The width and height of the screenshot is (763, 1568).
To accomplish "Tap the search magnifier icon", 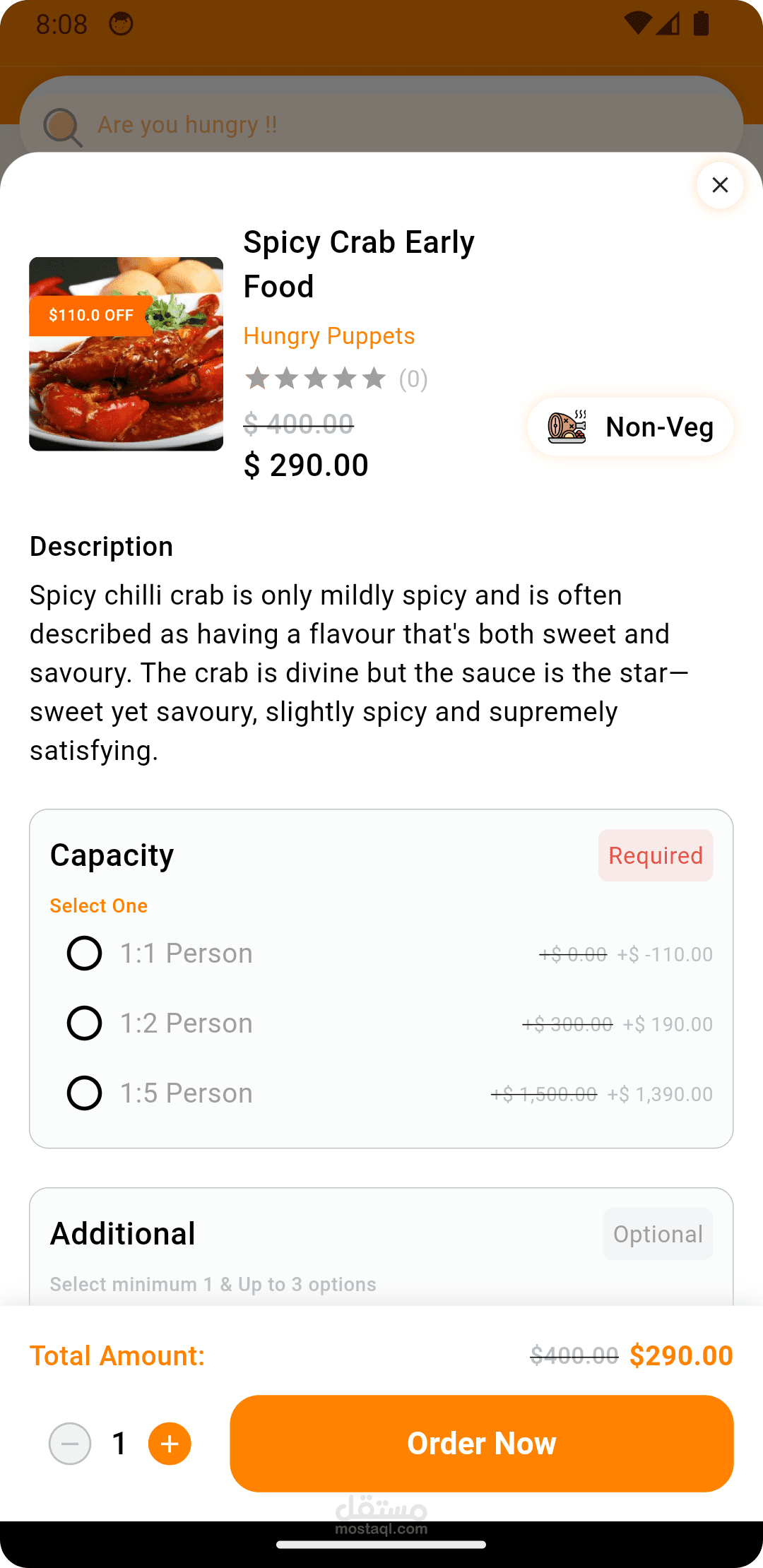I will point(62,127).
